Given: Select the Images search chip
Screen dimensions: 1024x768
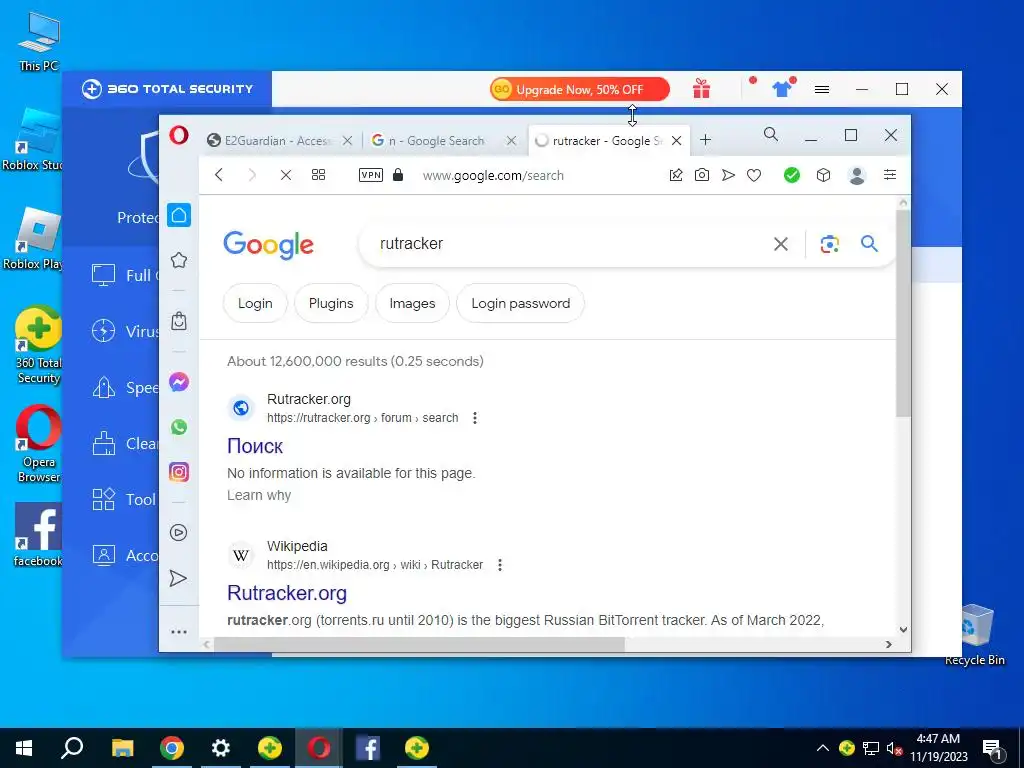Looking at the screenshot, I should 412,303.
